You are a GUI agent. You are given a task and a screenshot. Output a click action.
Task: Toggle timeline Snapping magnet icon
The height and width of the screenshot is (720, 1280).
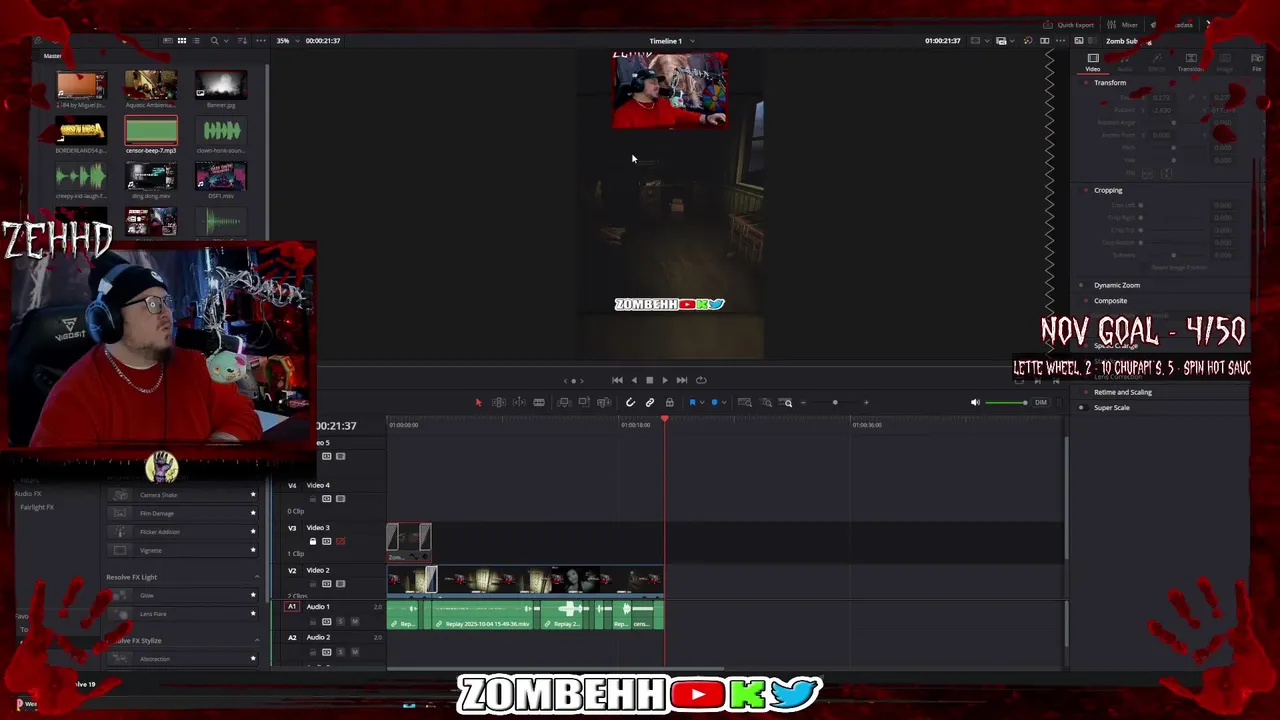(630, 402)
